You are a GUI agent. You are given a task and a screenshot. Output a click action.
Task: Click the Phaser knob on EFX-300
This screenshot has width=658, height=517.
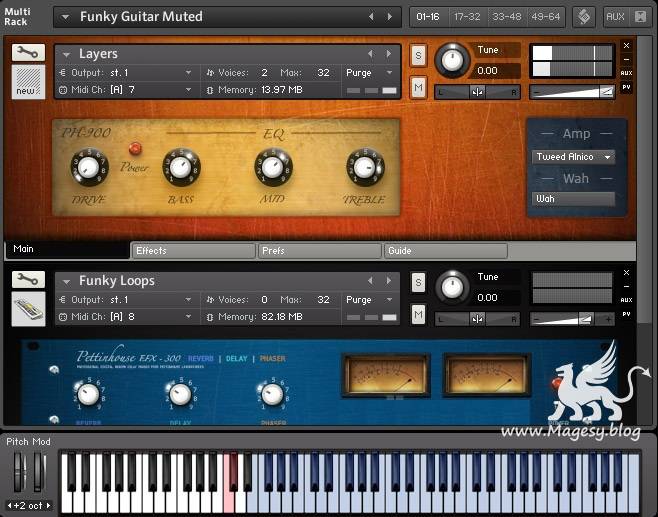click(272, 394)
